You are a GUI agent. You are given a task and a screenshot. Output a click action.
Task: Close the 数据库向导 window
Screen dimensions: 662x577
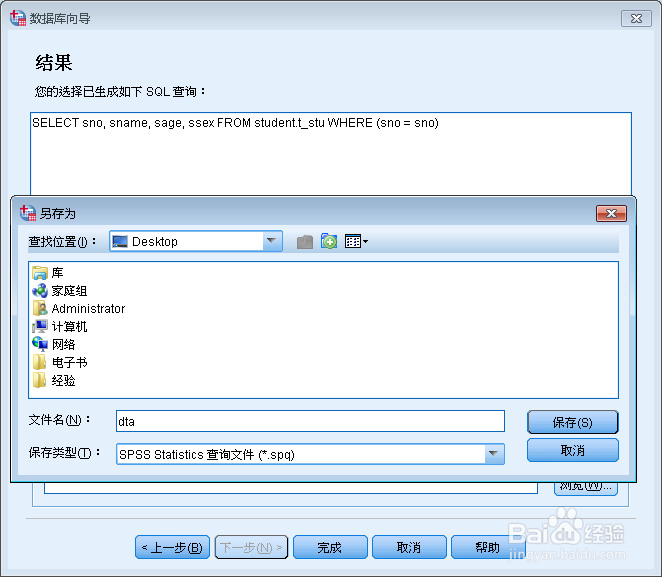pyautogui.click(x=636, y=19)
